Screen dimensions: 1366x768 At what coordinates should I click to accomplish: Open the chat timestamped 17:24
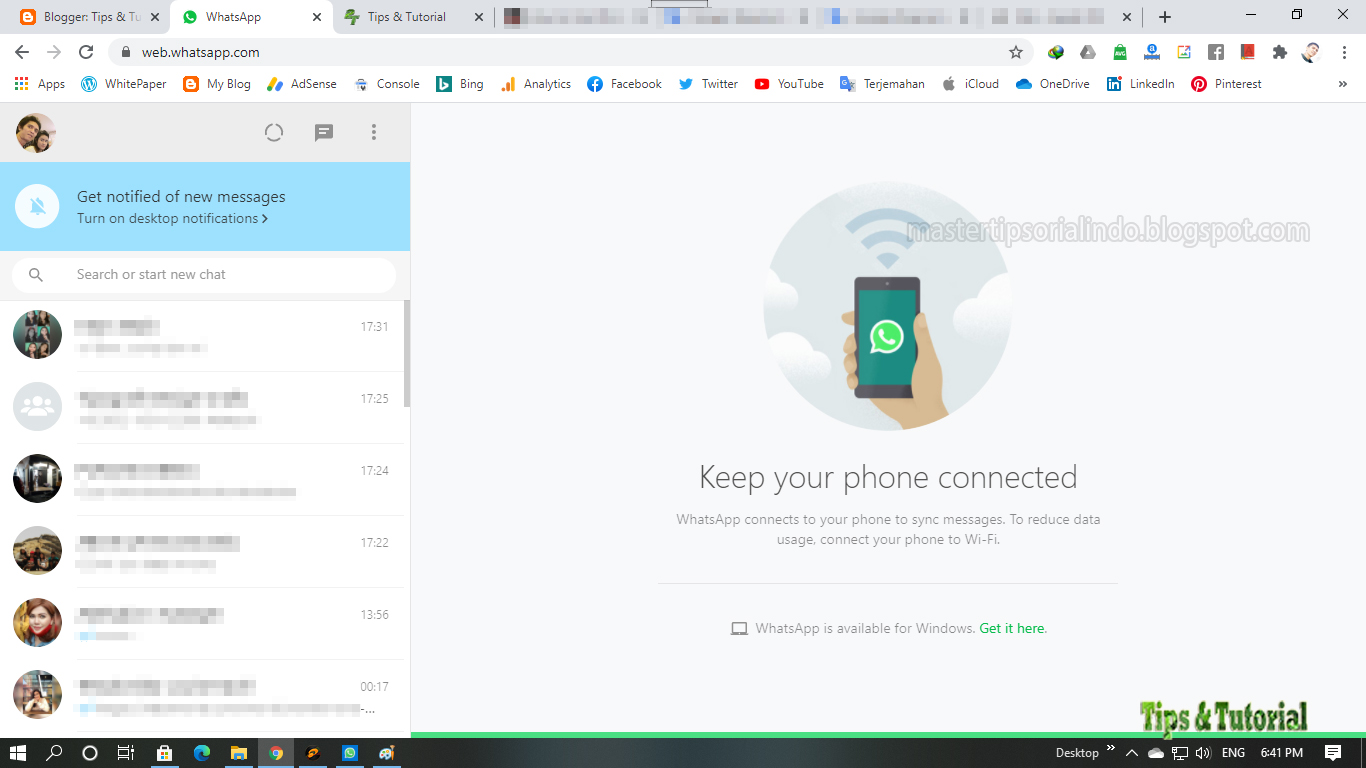(x=201, y=480)
